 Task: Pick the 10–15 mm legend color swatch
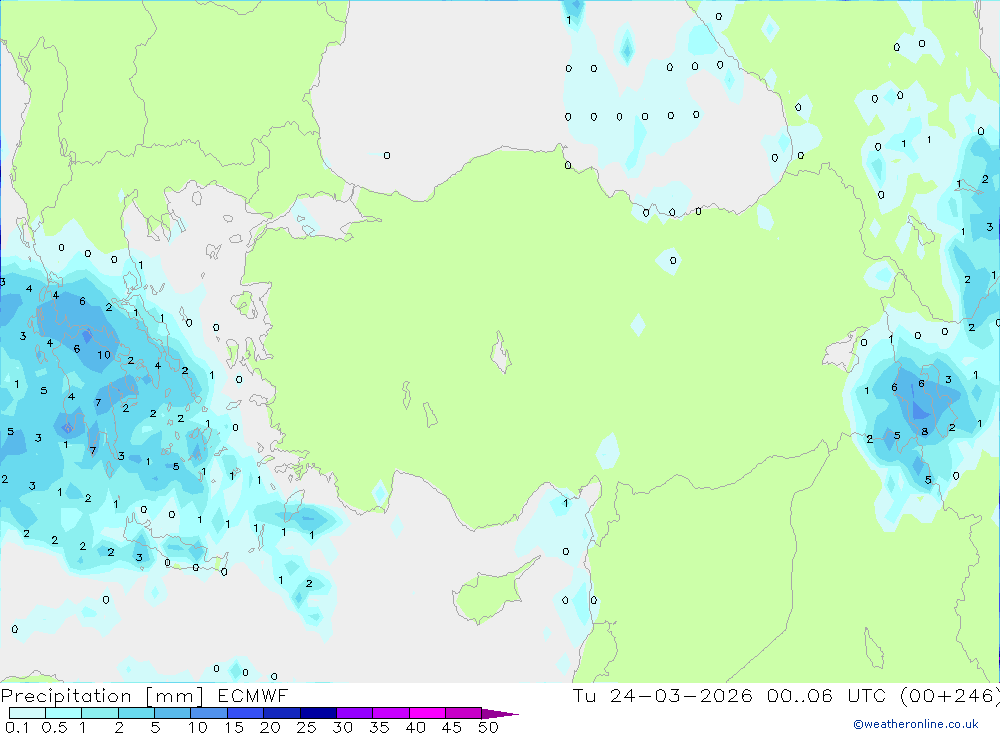click(209, 713)
